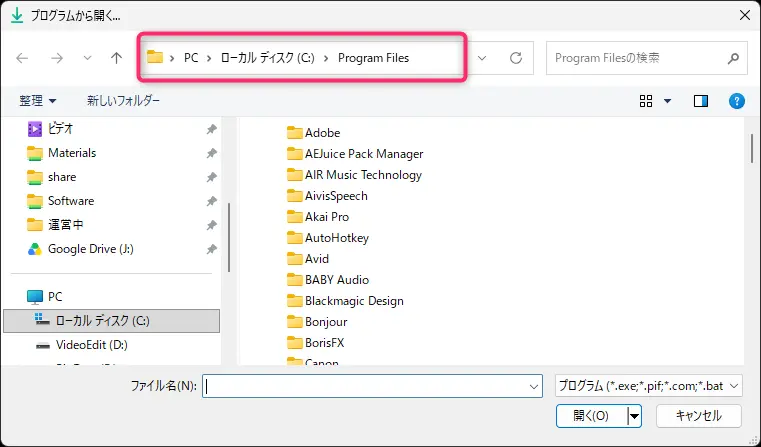Open the 整理 menu
This screenshot has height=447, width=761.
(37, 101)
